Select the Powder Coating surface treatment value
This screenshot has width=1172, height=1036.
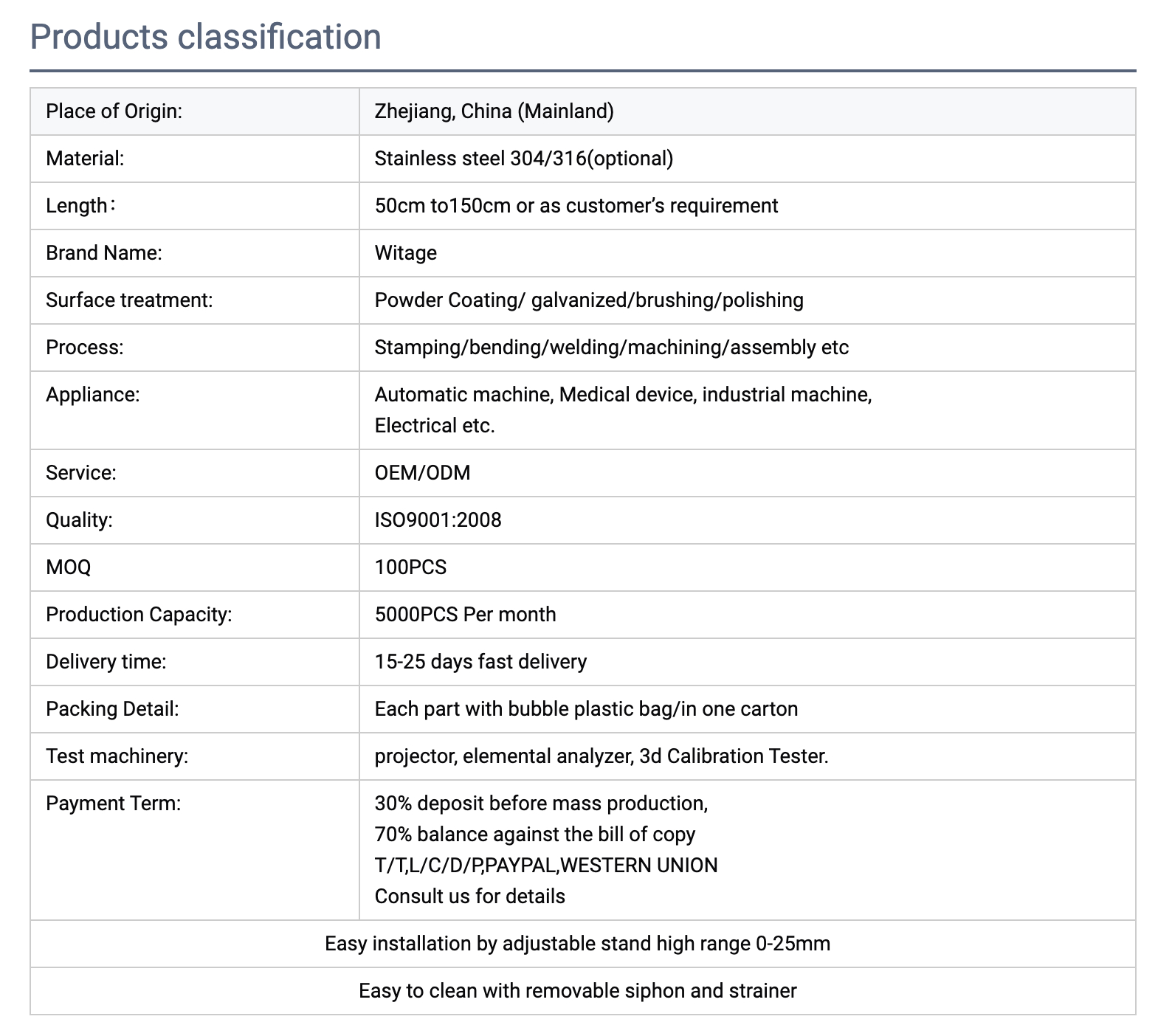[x=589, y=300]
